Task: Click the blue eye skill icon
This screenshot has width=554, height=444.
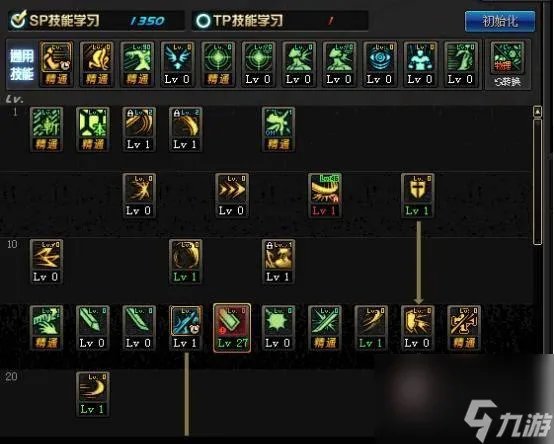Action: tap(379, 64)
